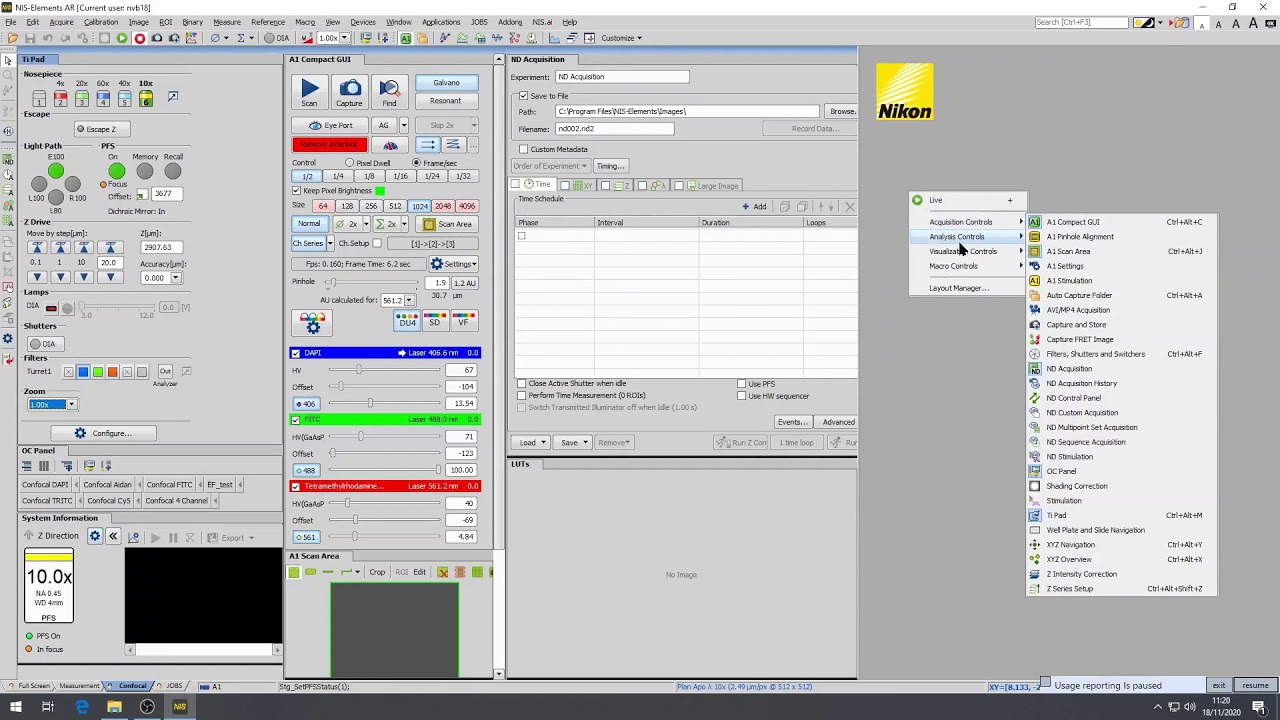Image resolution: width=1280 pixels, height=720 pixels.
Task: Open Edge browser from Windows taskbar
Action: tap(82, 707)
